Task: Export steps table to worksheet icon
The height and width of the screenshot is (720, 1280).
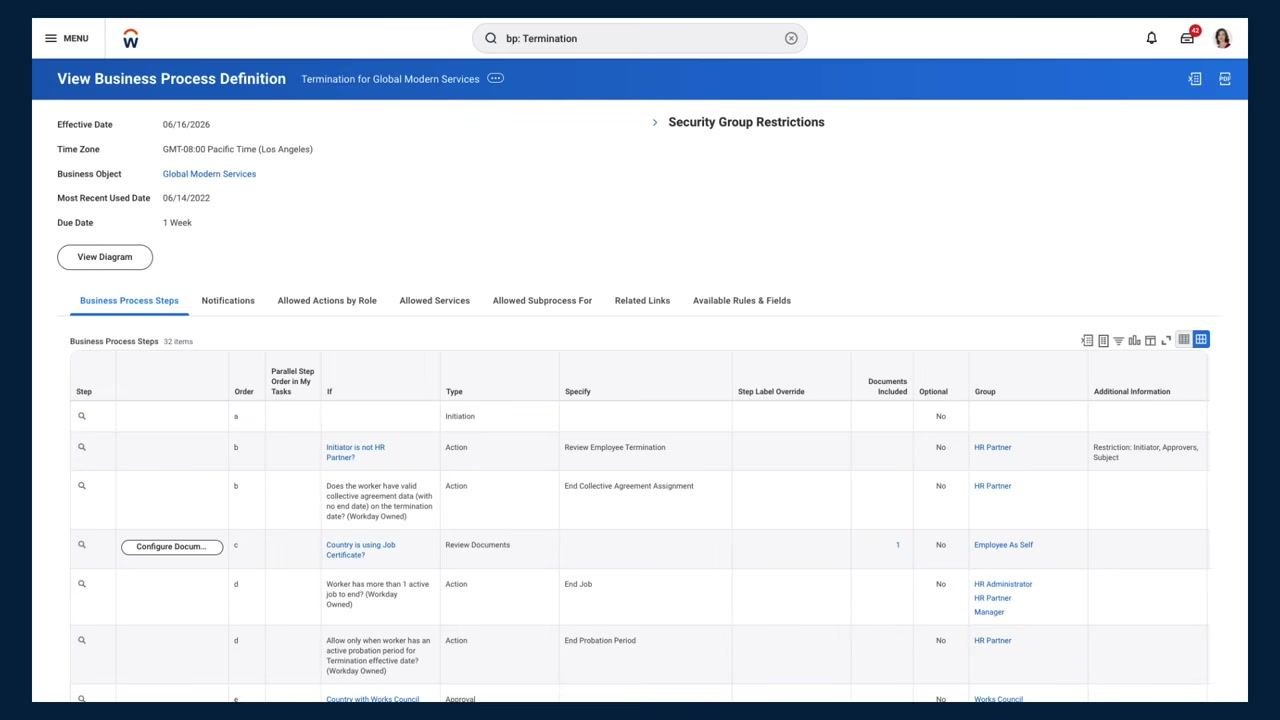Action: [x=1103, y=341]
